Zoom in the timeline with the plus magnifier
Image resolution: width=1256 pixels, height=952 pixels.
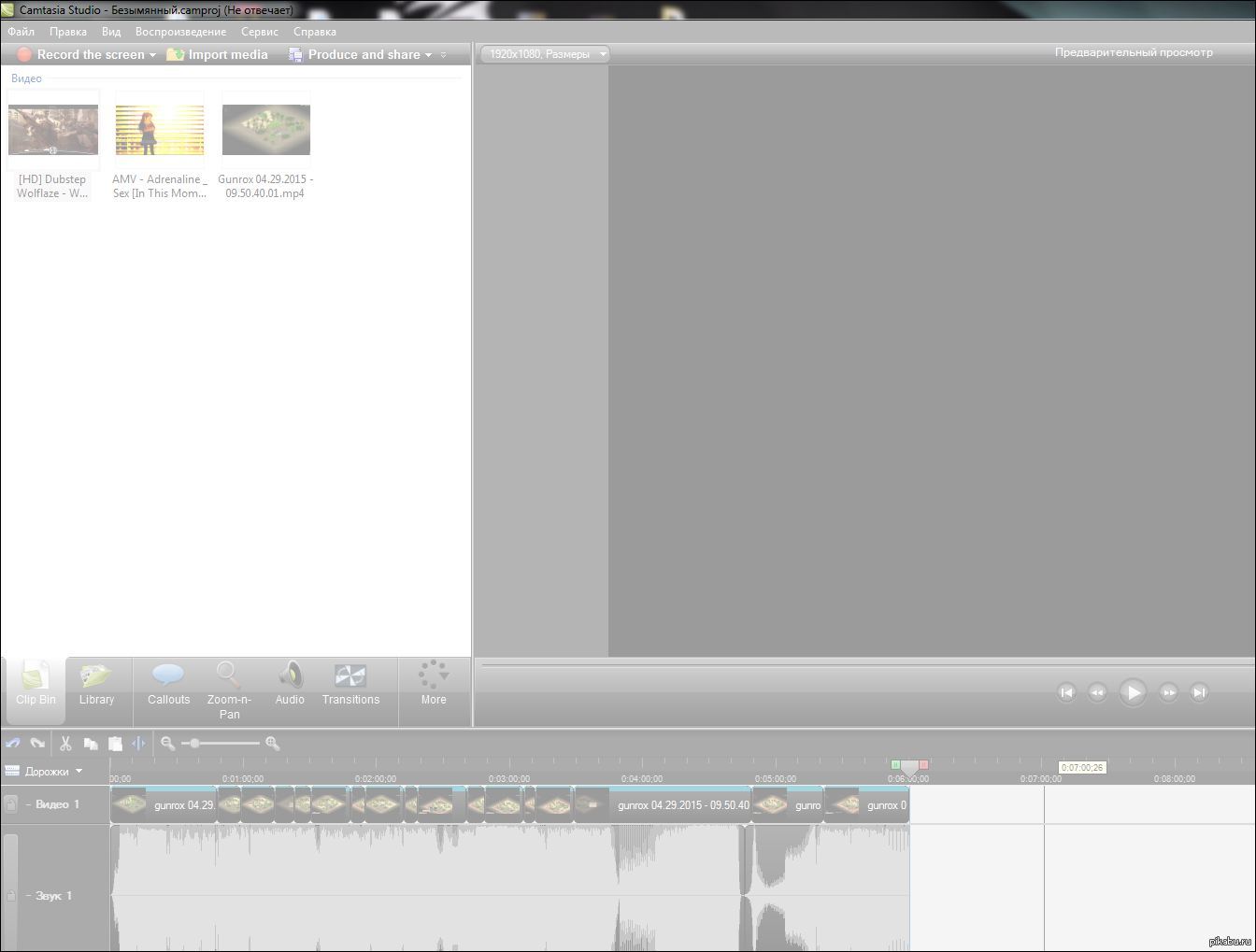tap(272, 744)
